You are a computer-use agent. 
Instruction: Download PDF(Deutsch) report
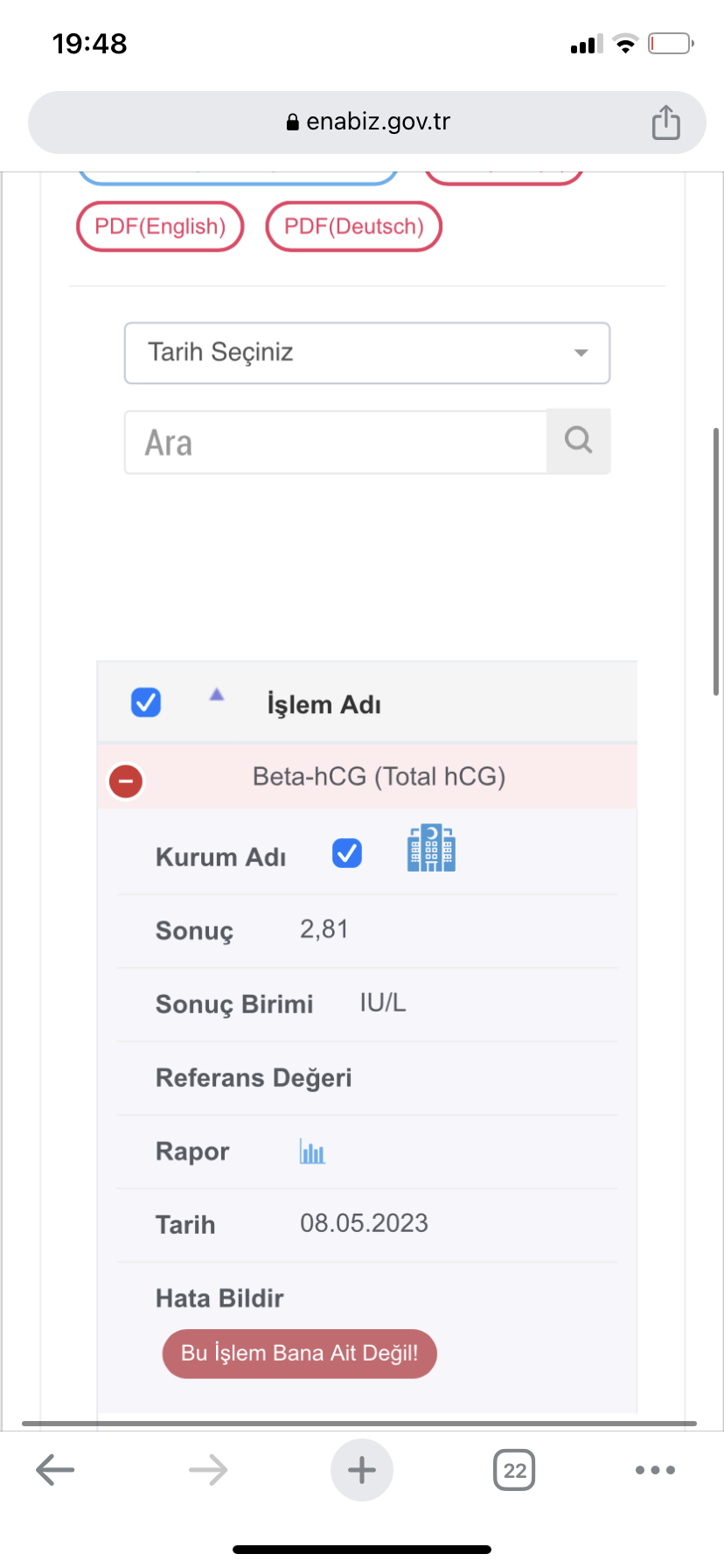coord(354,227)
